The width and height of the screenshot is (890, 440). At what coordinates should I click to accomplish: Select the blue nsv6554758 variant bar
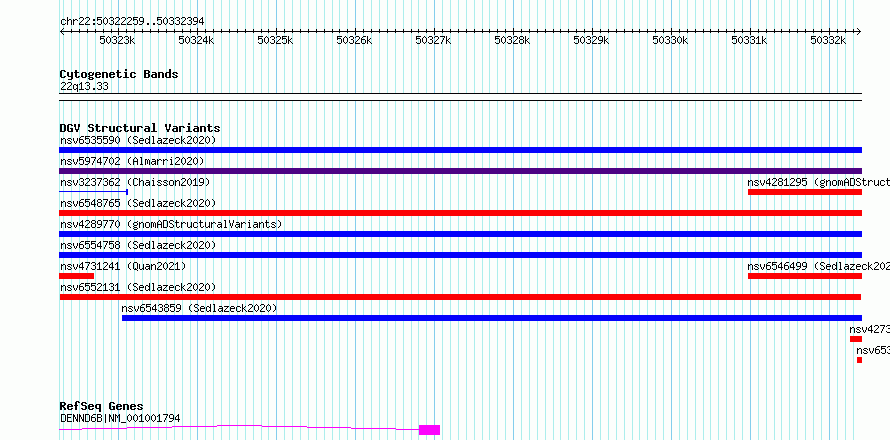pos(460,255)
